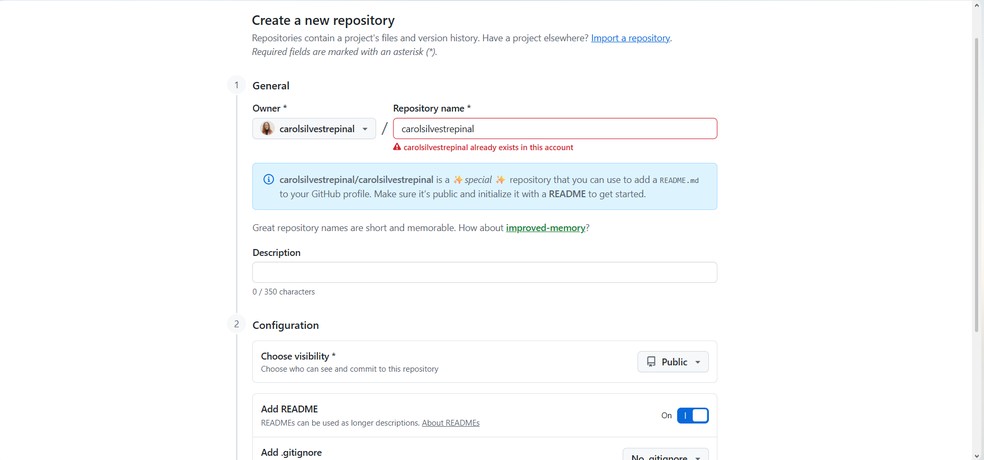
Task: Click the sparkle emoji after 'special'
Action: (x=500, y=179)
